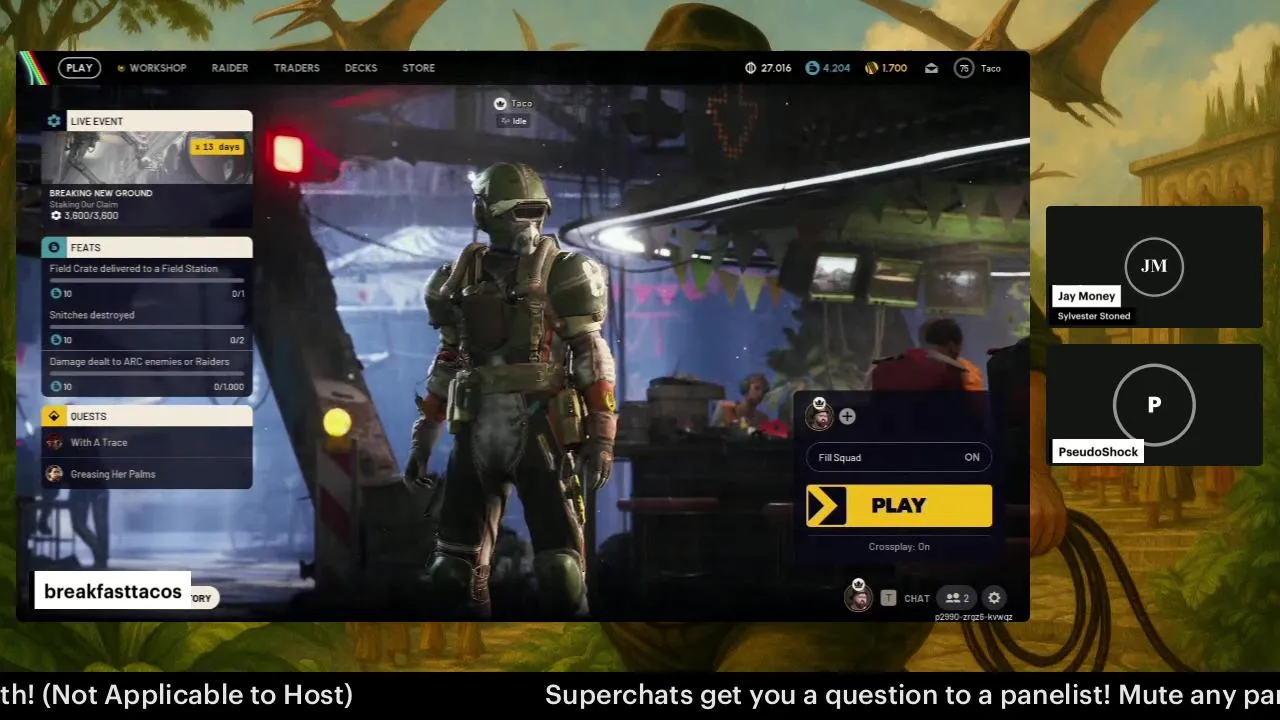
Task: Click the QUESTS header label
Action: [x=88, y=416]
